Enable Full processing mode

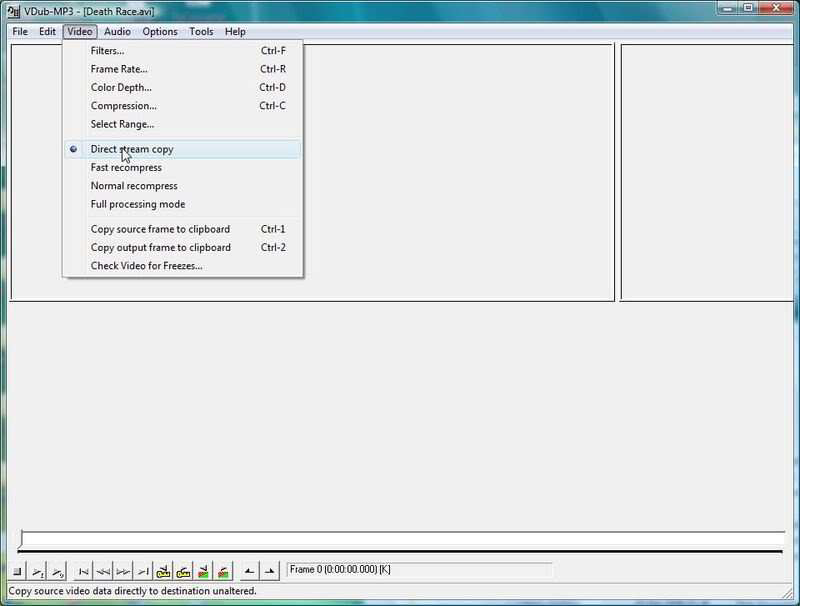tap(182, 204)
